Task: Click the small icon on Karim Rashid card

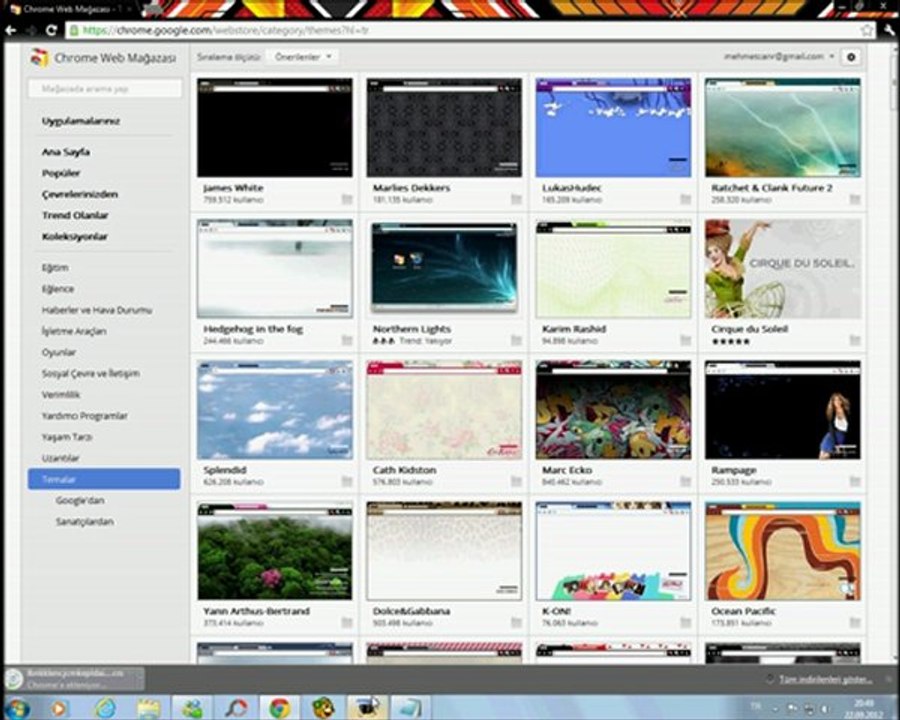Action: [x=685, y=340]
